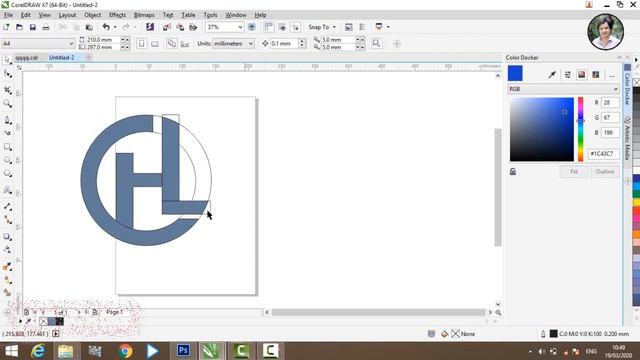This screenshot has height=360, width=640.
Task: Click the Publish to PDF icon
Action: [x=193, y=27]
